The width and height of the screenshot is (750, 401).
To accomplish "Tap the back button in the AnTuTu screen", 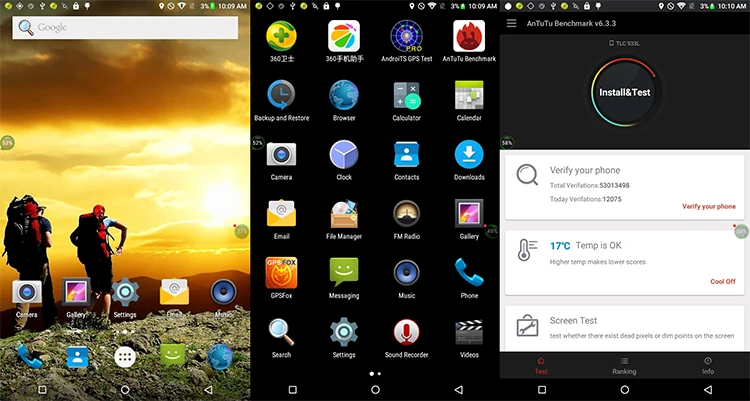I will click(708, 390).
